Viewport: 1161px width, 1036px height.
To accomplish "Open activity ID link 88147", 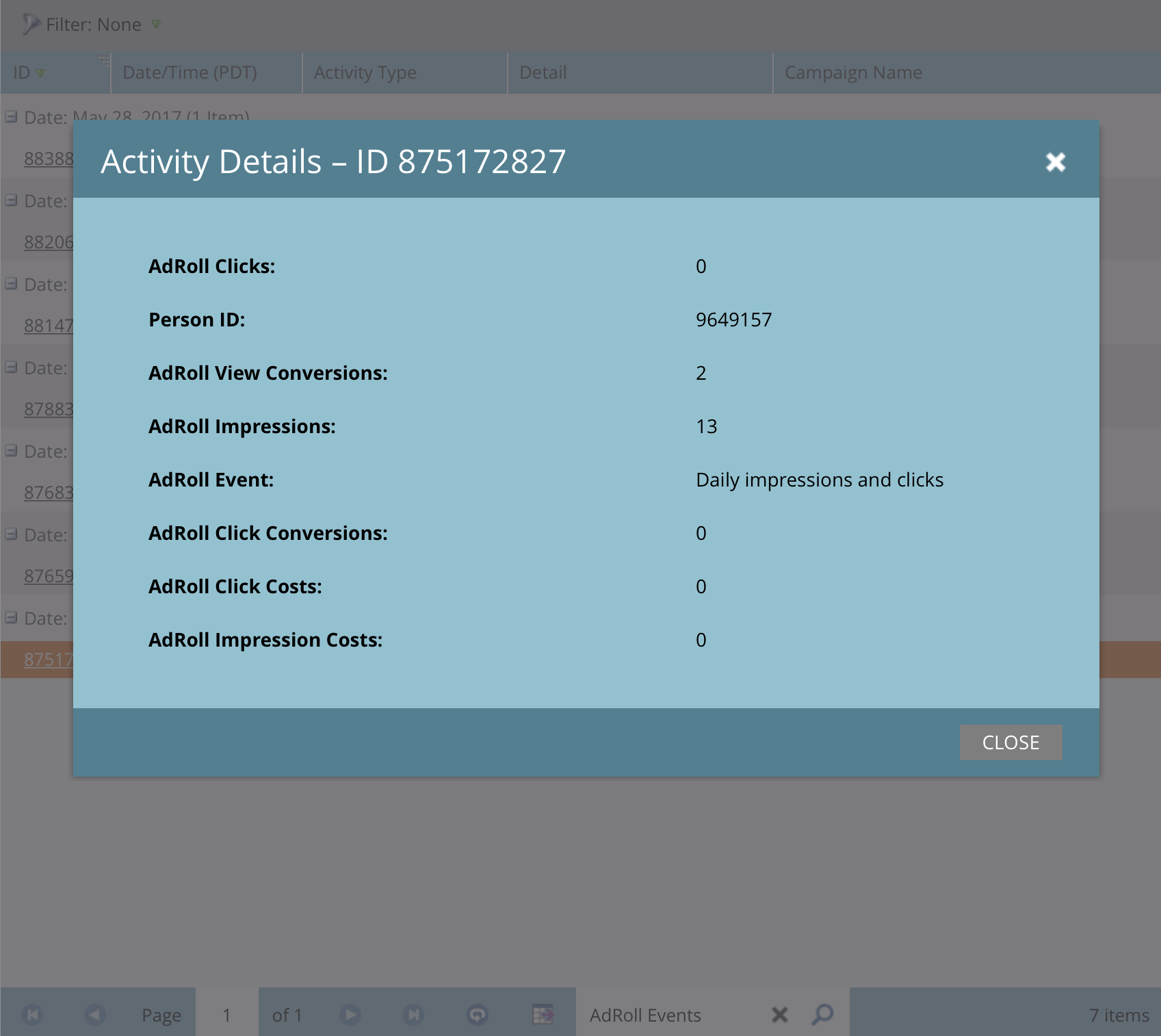I will click(49, 326).
